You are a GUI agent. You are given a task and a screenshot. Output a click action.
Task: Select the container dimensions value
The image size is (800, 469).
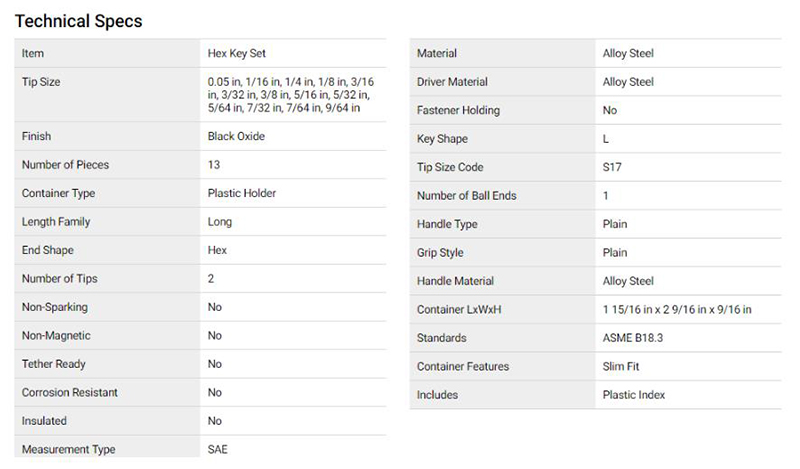[677, 310]
